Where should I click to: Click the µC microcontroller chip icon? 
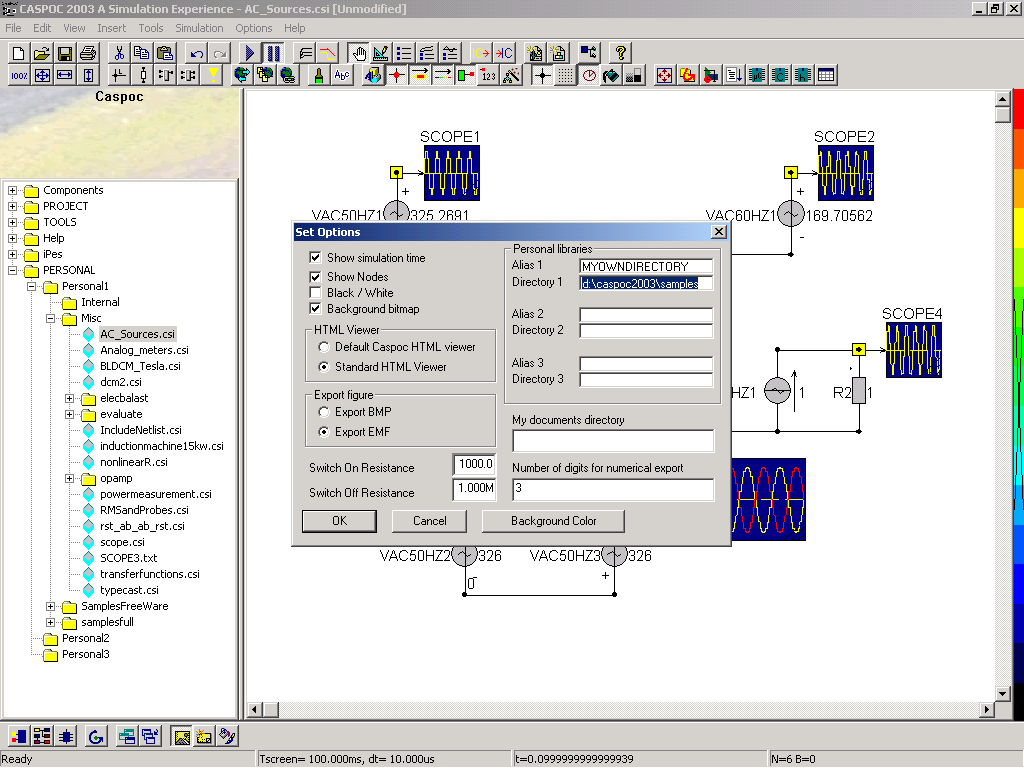757,76
